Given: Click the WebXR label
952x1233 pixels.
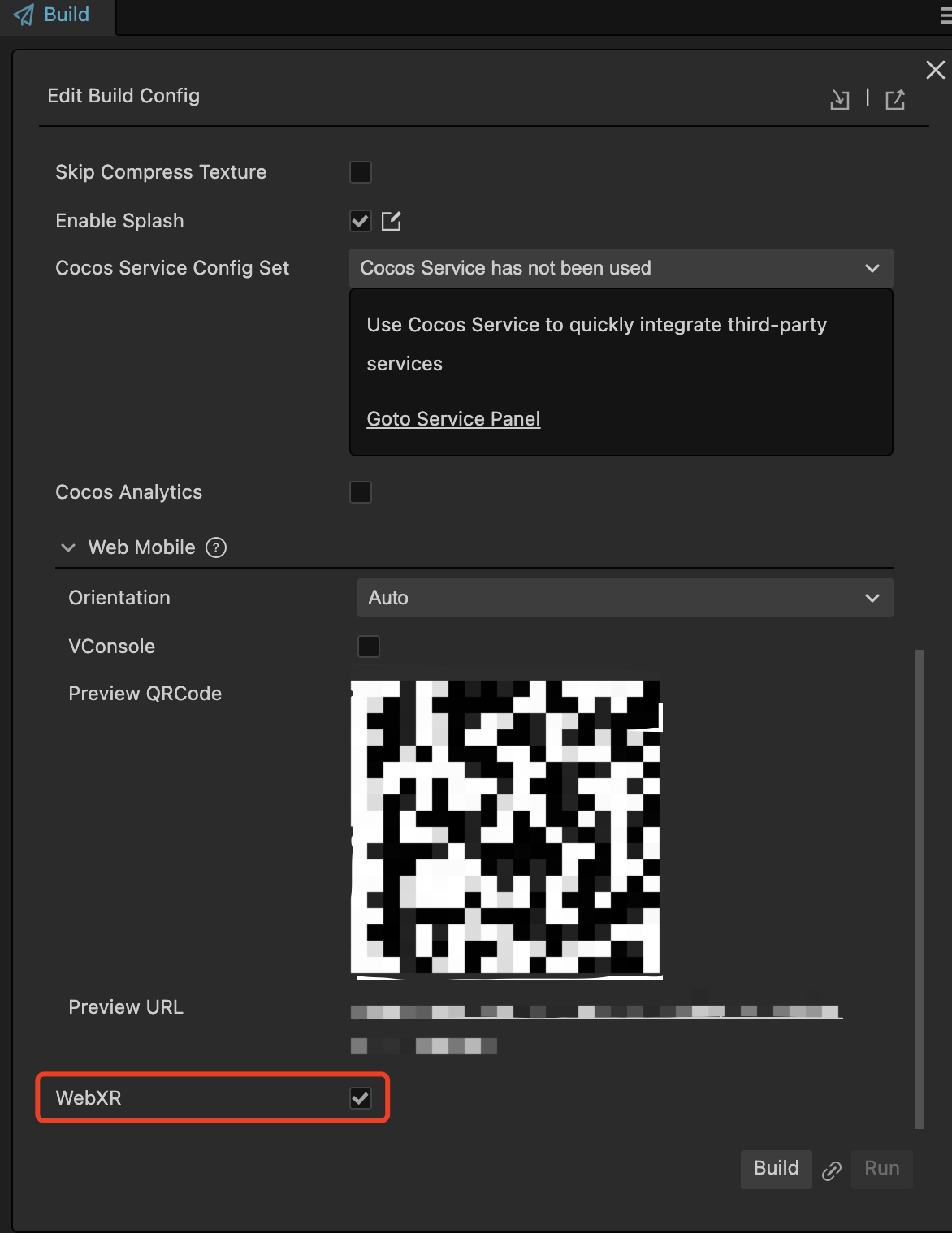Looking at the screenshot, I should (x=89, y=1098).
